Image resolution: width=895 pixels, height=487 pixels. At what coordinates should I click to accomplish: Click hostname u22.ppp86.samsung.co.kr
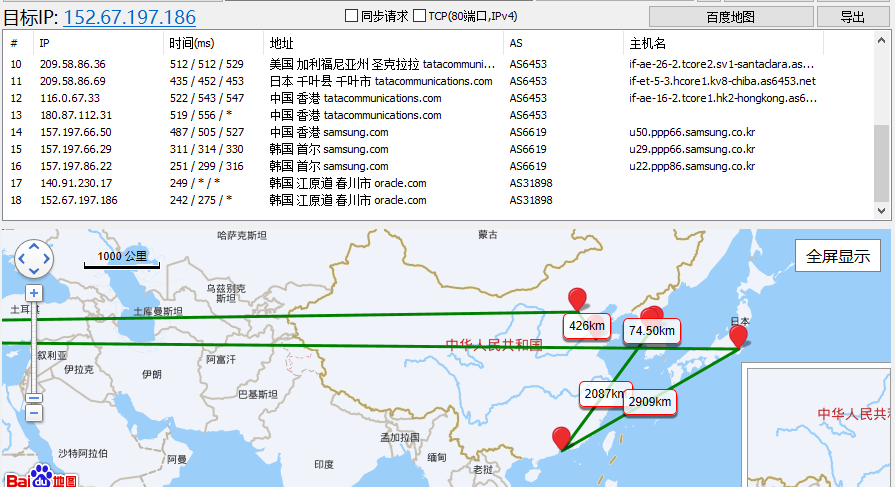click(x=692, y=166)
